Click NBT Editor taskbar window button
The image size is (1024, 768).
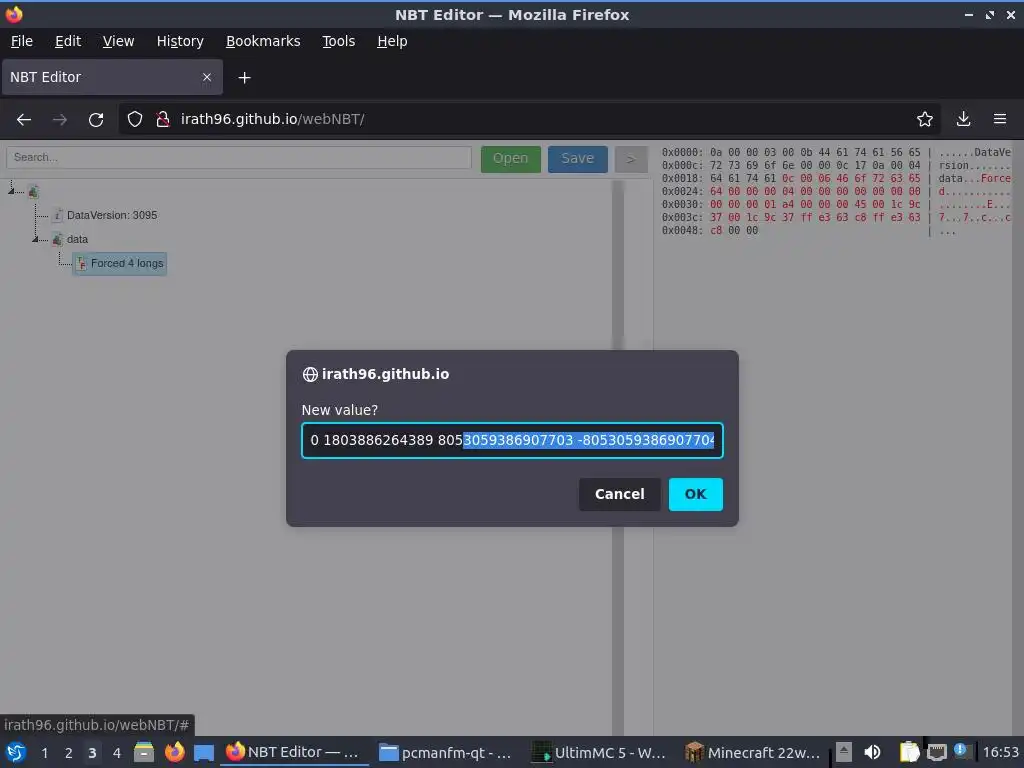[294, 752]
